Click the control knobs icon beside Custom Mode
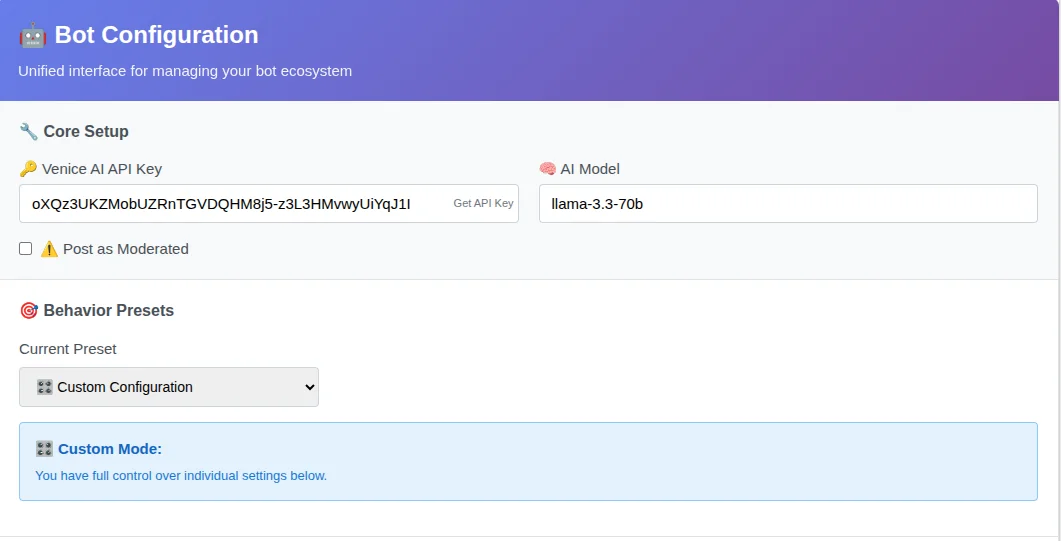The image size is (1061, 541). click(44, 449)
